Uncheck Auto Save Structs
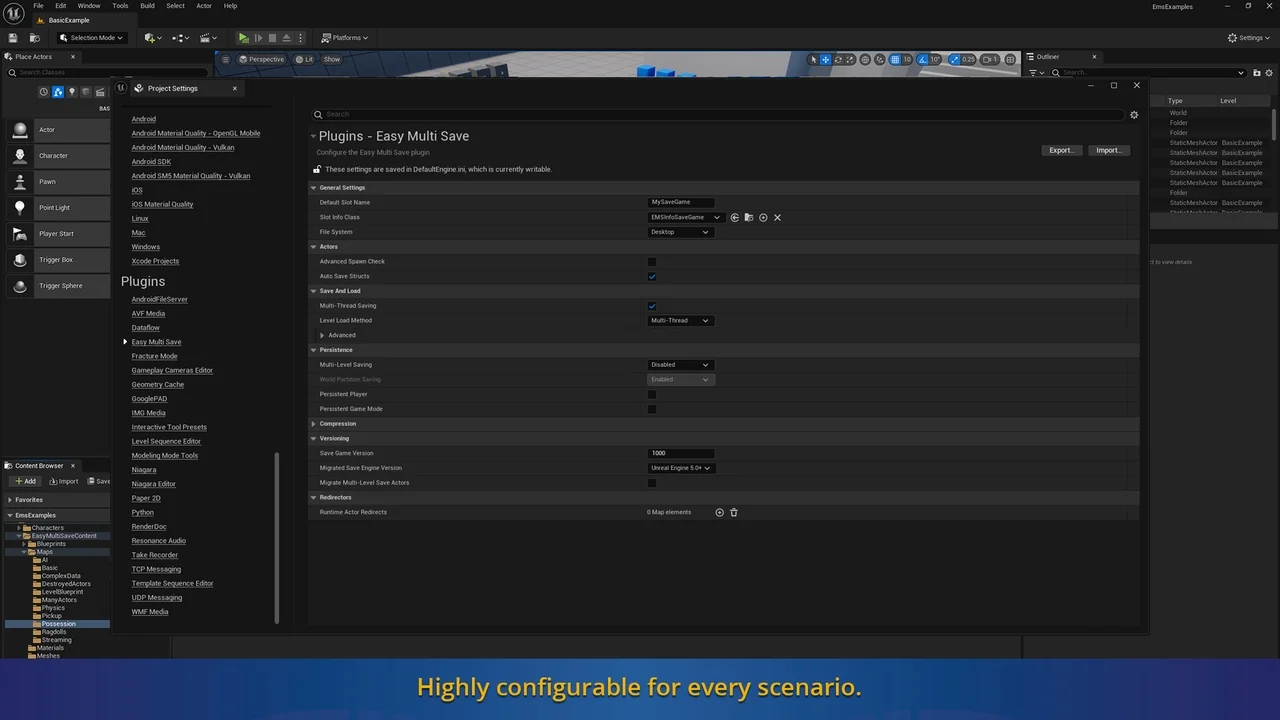This screenshot has height=720, width=1280. [652, 277]
